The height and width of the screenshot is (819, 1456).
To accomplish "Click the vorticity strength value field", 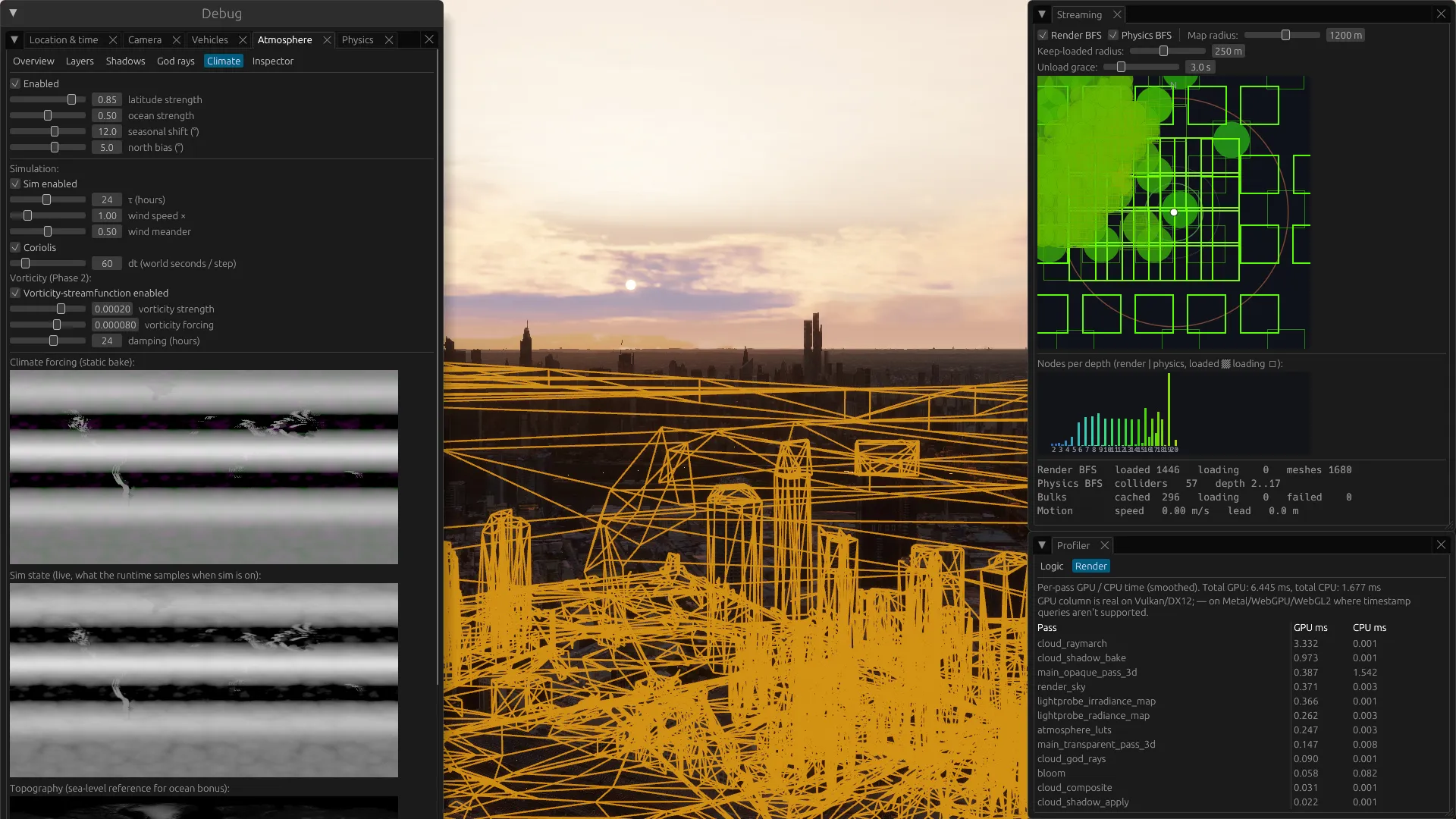I will click(112, 309).
